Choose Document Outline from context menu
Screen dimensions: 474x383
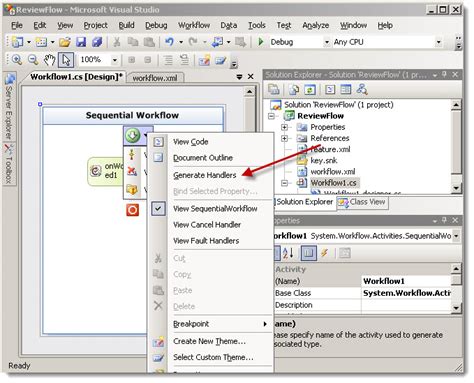[x=203, y=158]
